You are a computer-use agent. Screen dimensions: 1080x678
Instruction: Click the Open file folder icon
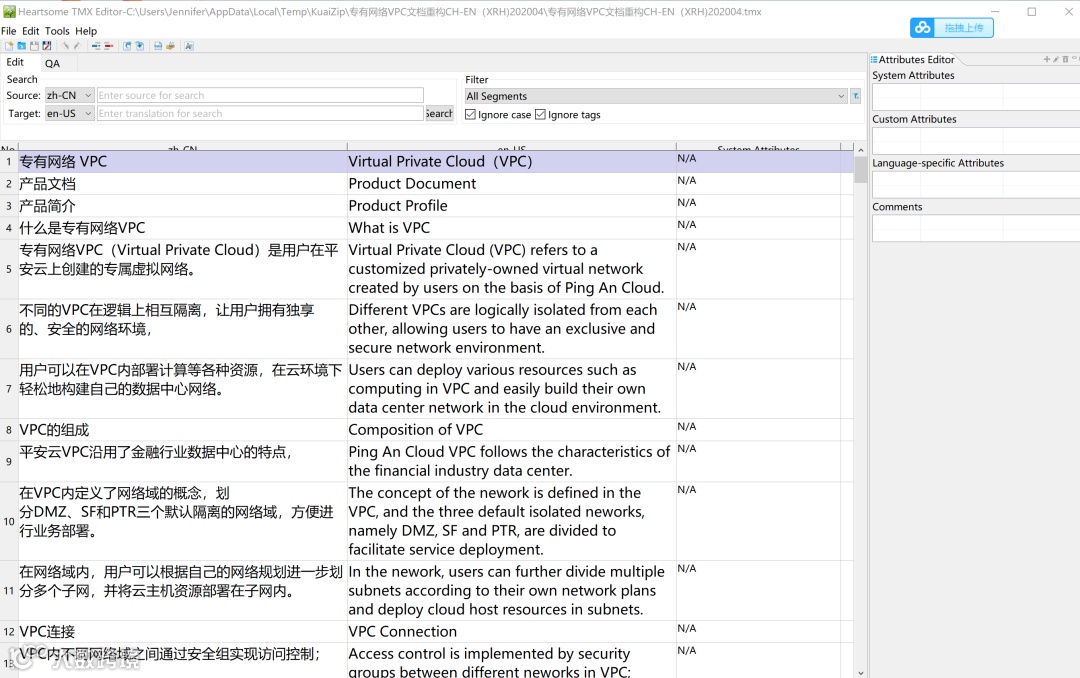(x=21, y=46)
